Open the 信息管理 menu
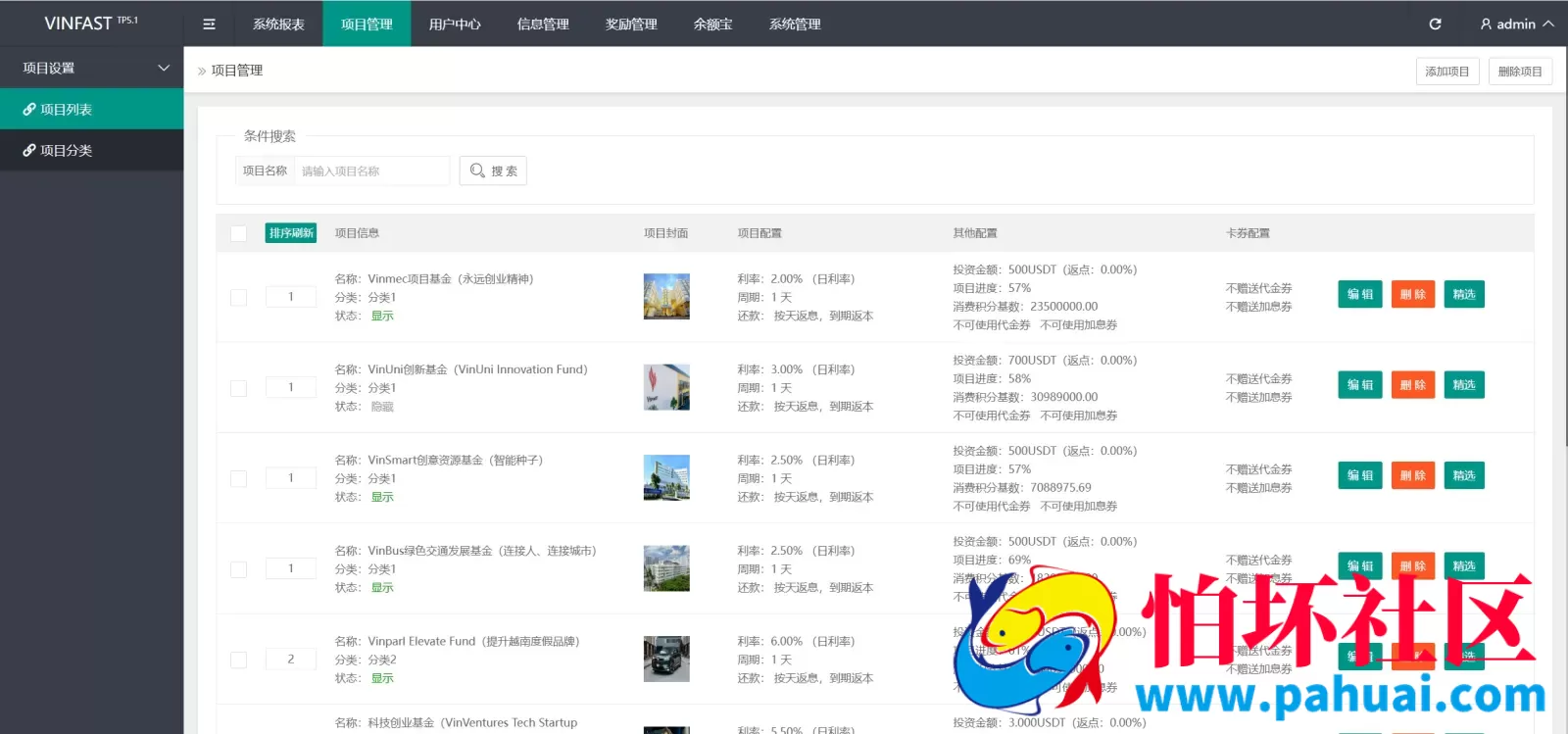The width and height of the screenshot is (1568, 734). coord(543,24)
